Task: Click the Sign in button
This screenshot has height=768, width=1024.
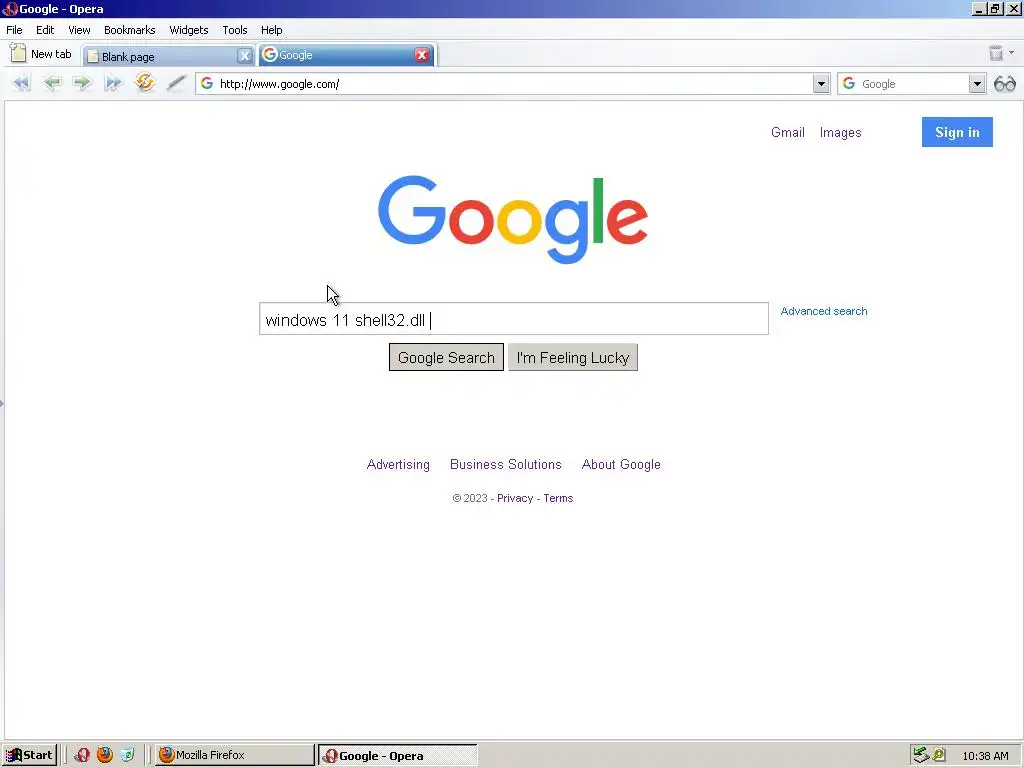Action: 957,132
